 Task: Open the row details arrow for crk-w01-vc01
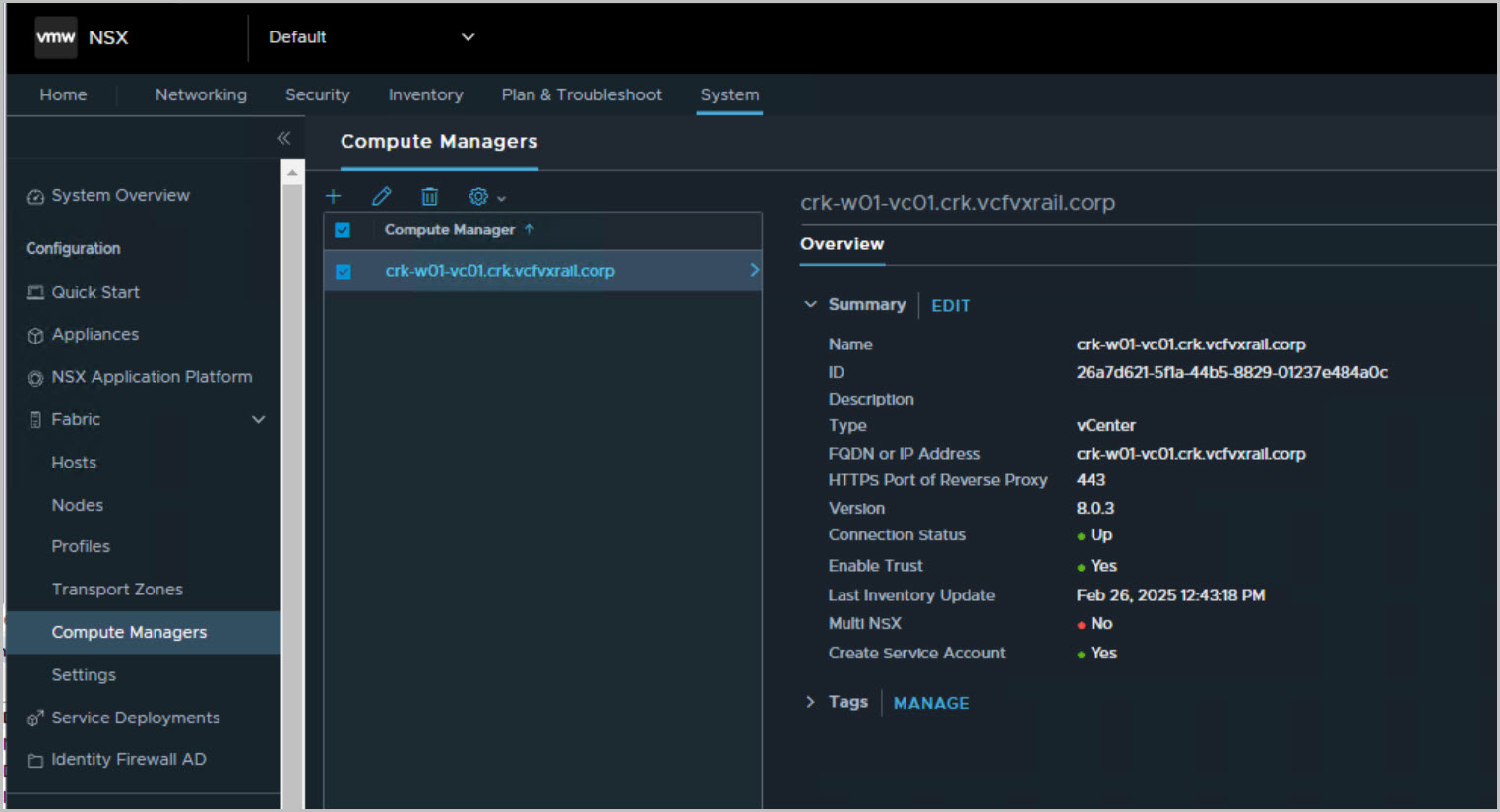pyautogui.click(x=754, y=270)
